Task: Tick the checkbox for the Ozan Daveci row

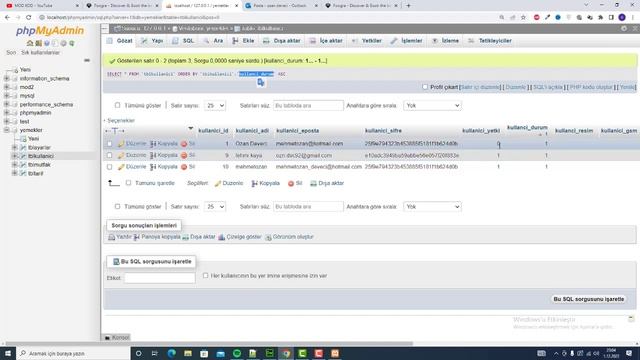Action: tap(109, 144)
